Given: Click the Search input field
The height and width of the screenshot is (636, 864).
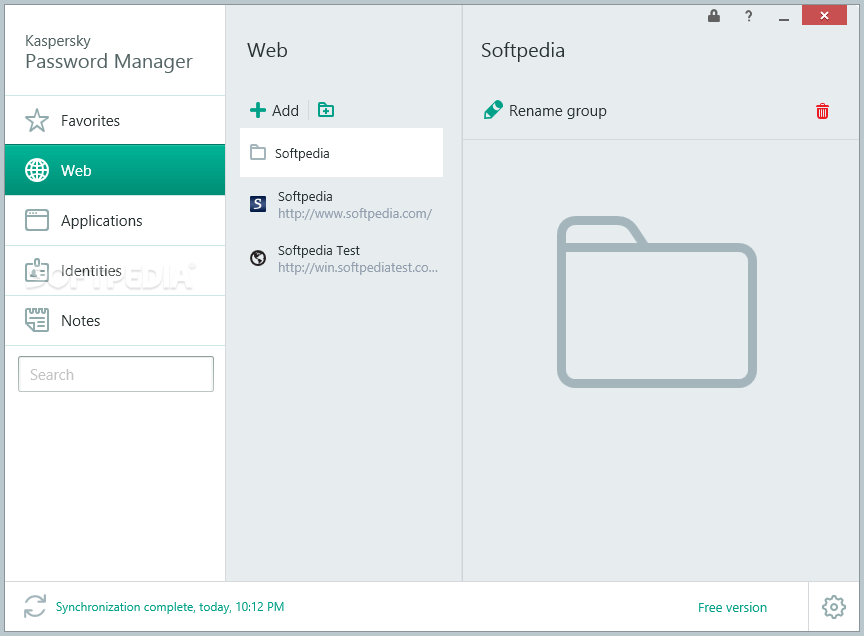Looking at the screenshot, I should point(116,374).
